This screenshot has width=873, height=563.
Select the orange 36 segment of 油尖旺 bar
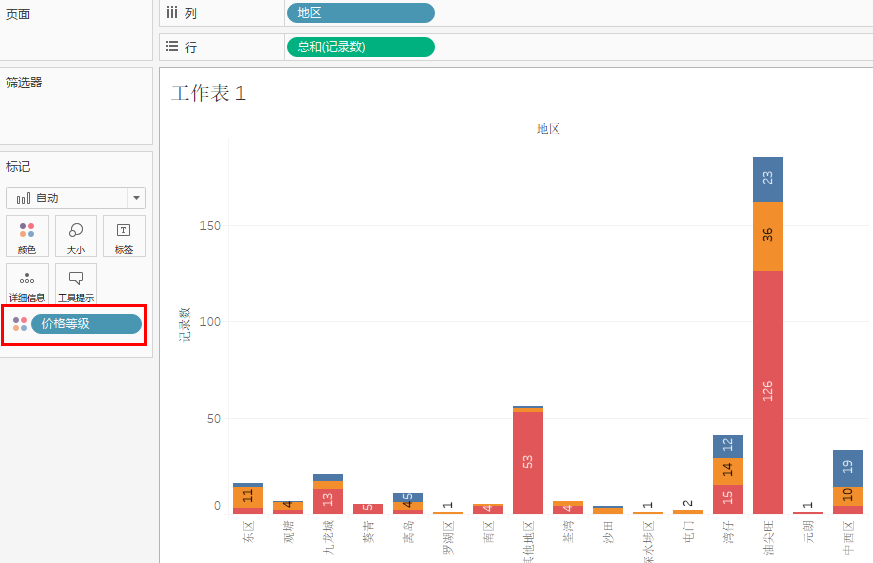pyautogui.click(x=768, y=237)
